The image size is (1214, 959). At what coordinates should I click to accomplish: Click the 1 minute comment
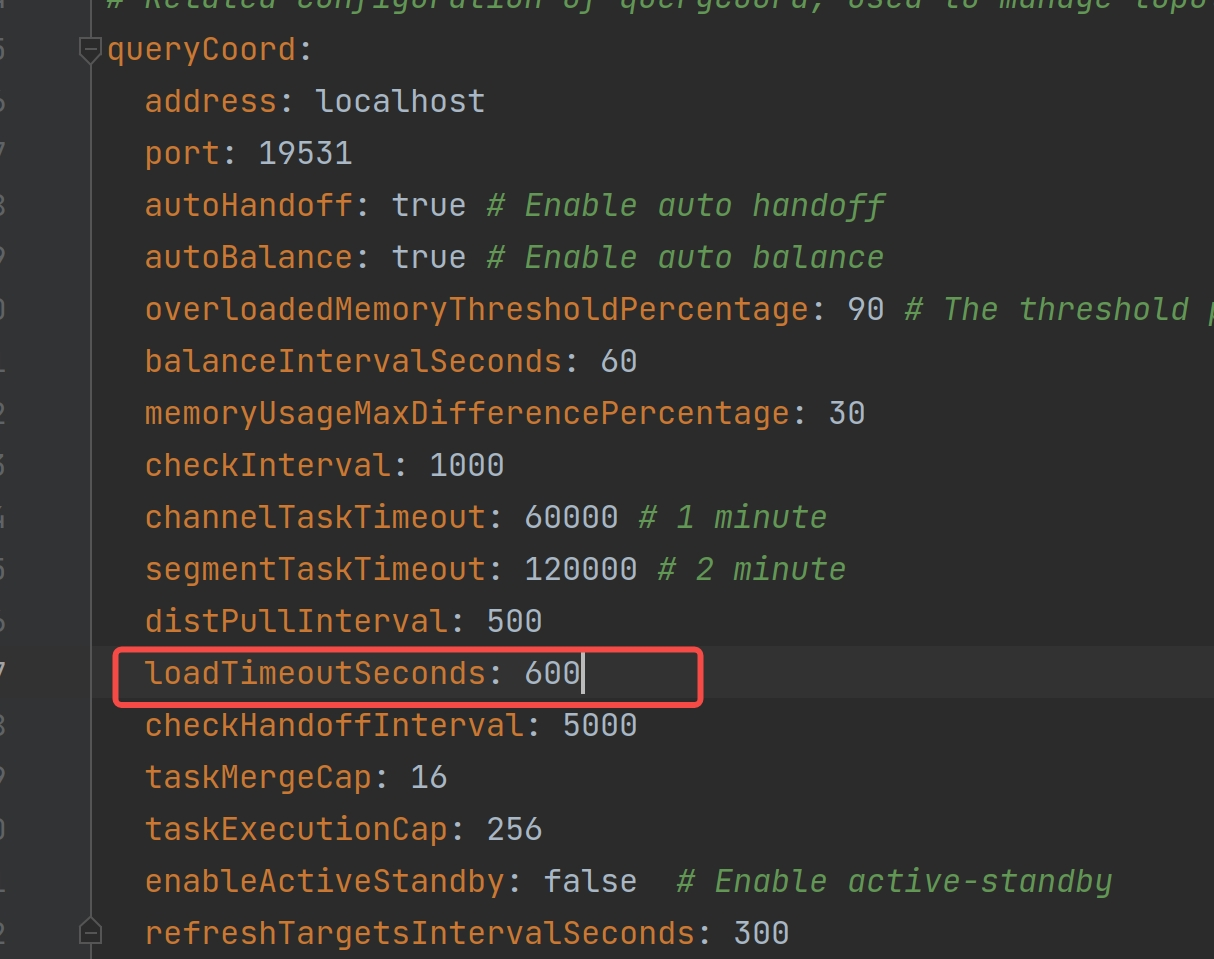(733, 517)
